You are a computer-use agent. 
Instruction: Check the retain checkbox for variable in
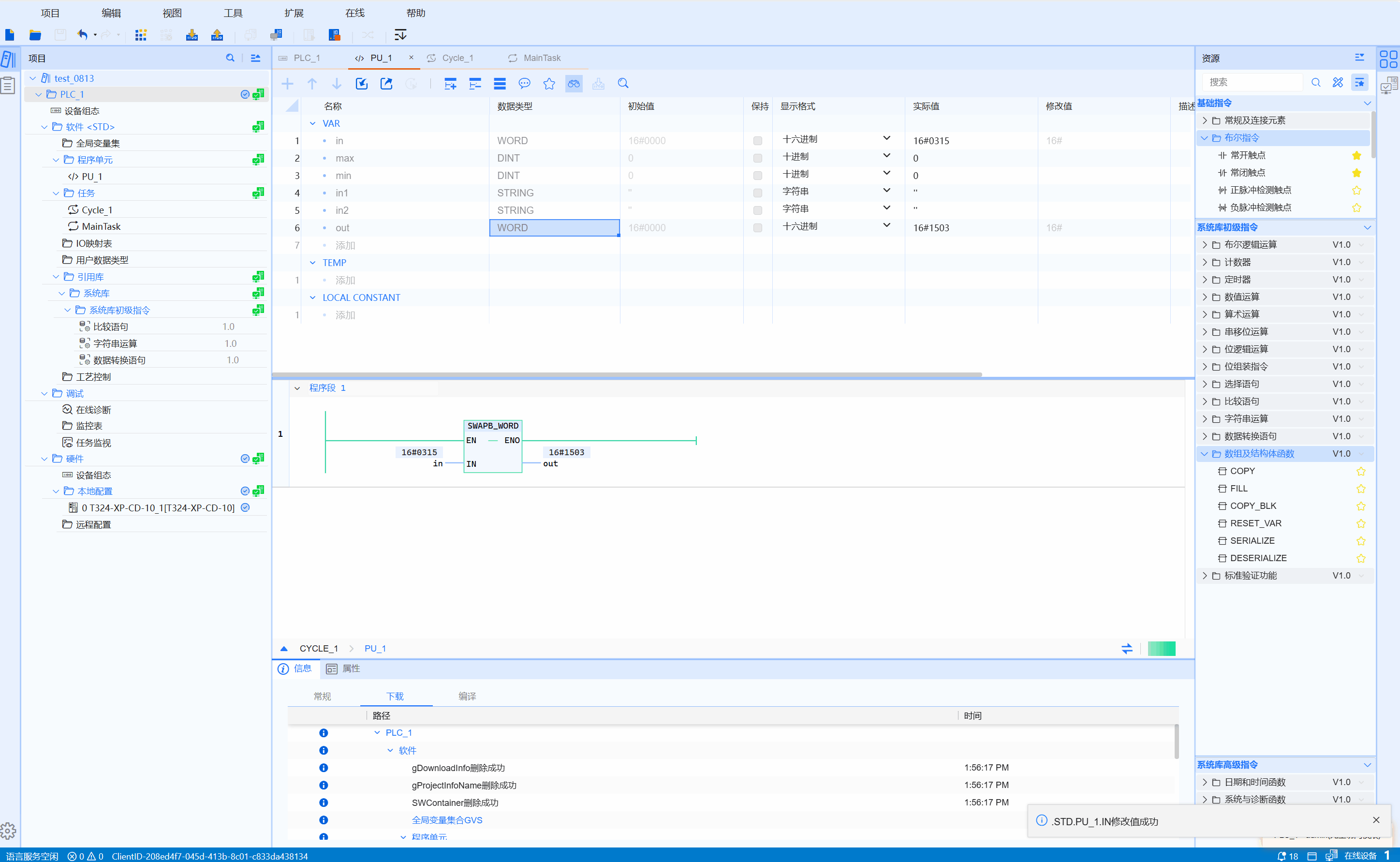coord(757,141)
